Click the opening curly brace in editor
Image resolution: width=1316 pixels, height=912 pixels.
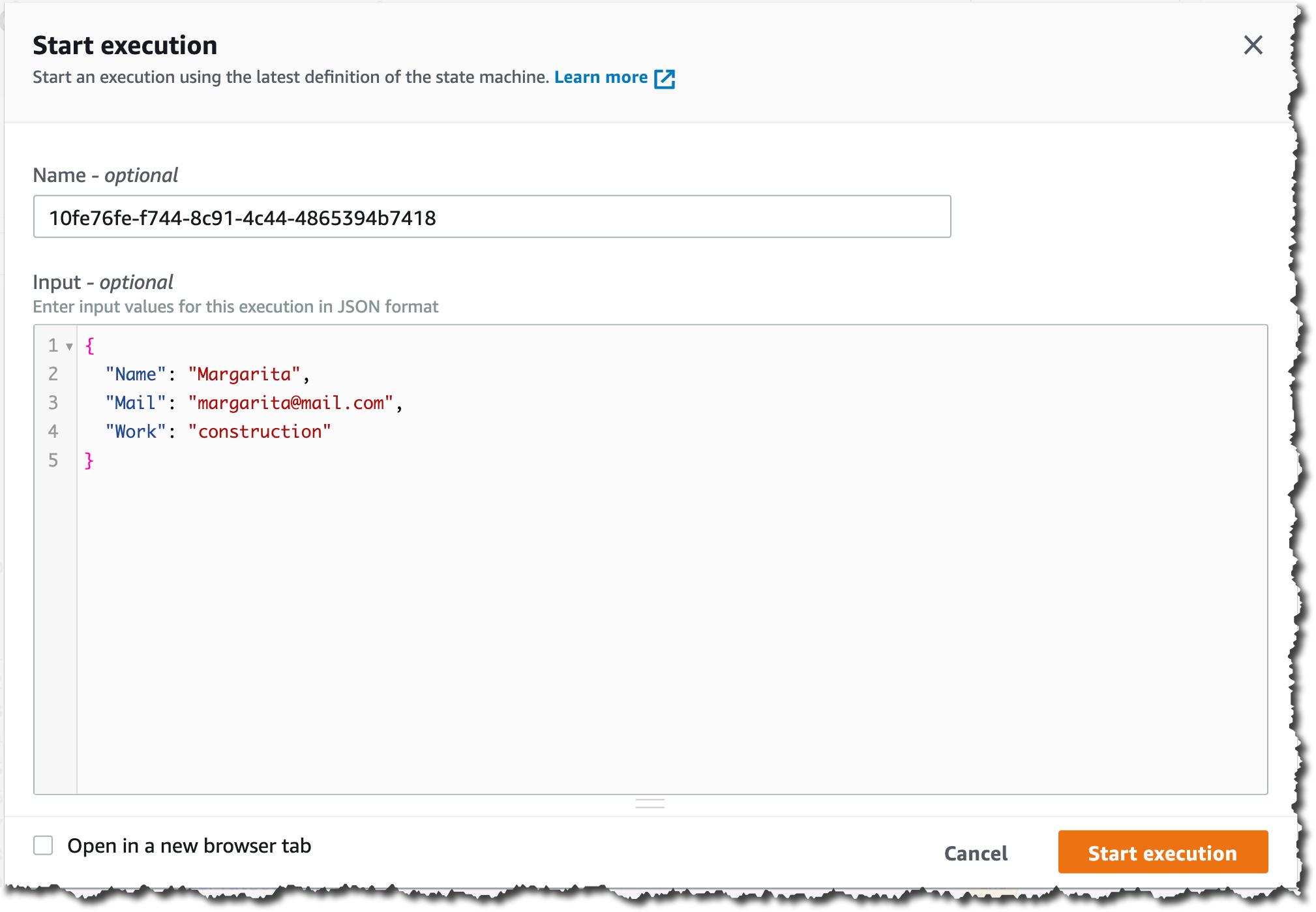click(x=90, y=345)
